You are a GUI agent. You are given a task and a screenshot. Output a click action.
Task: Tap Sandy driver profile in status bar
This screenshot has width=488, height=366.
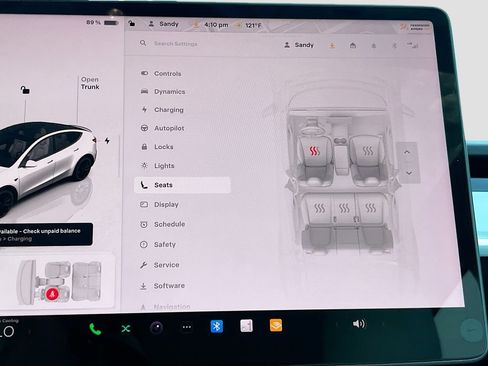click(x=163, y=24)
